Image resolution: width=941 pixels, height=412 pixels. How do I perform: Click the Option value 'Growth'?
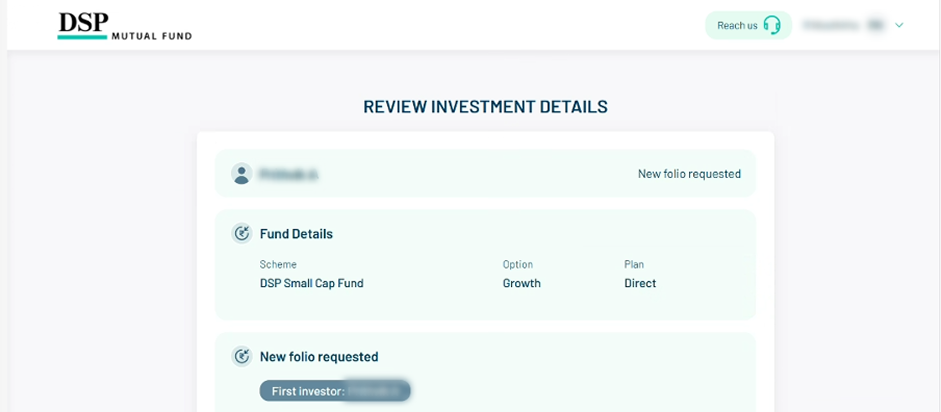point(522,283)
